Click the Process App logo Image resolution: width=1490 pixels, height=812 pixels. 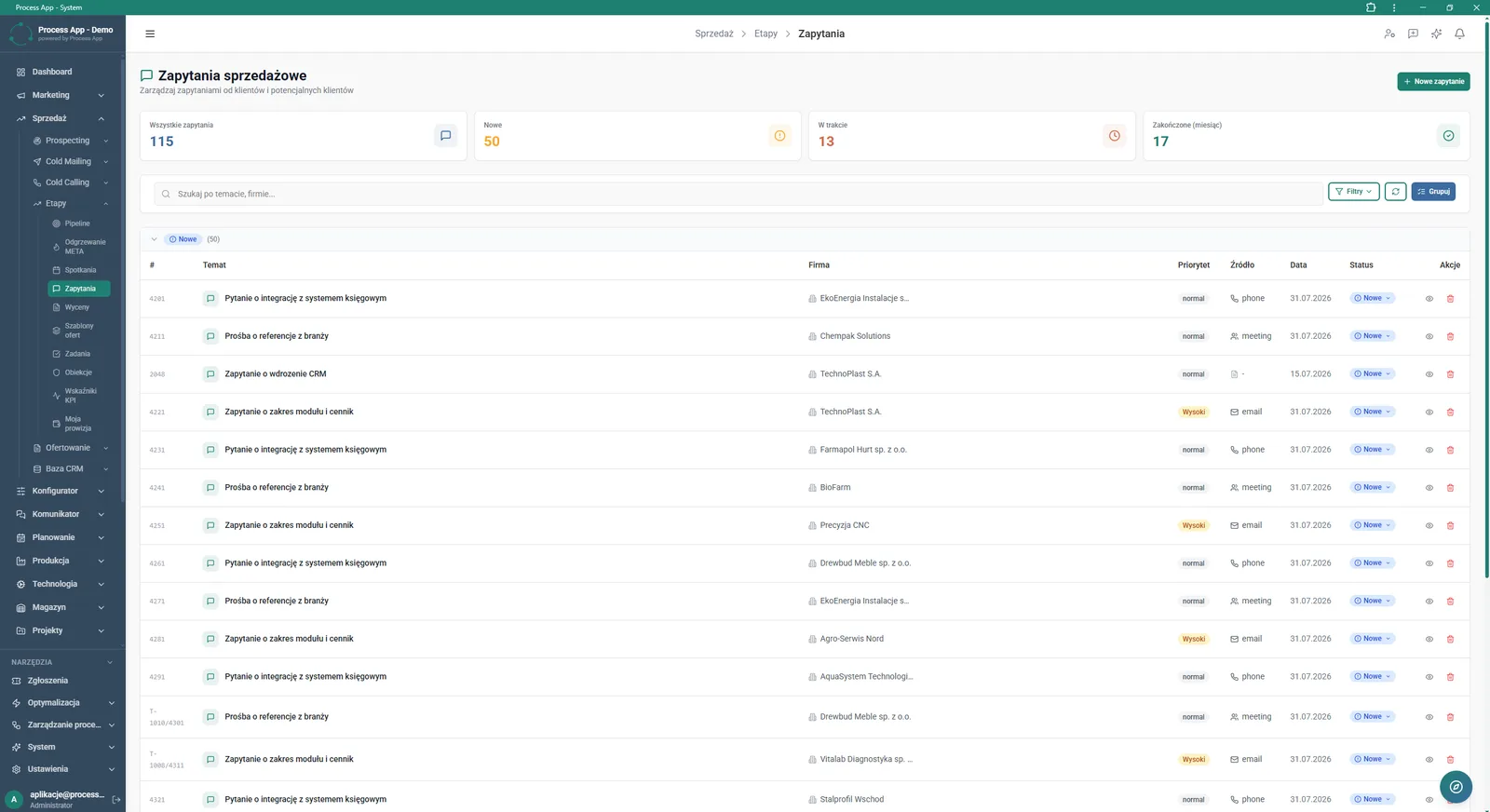20,34
